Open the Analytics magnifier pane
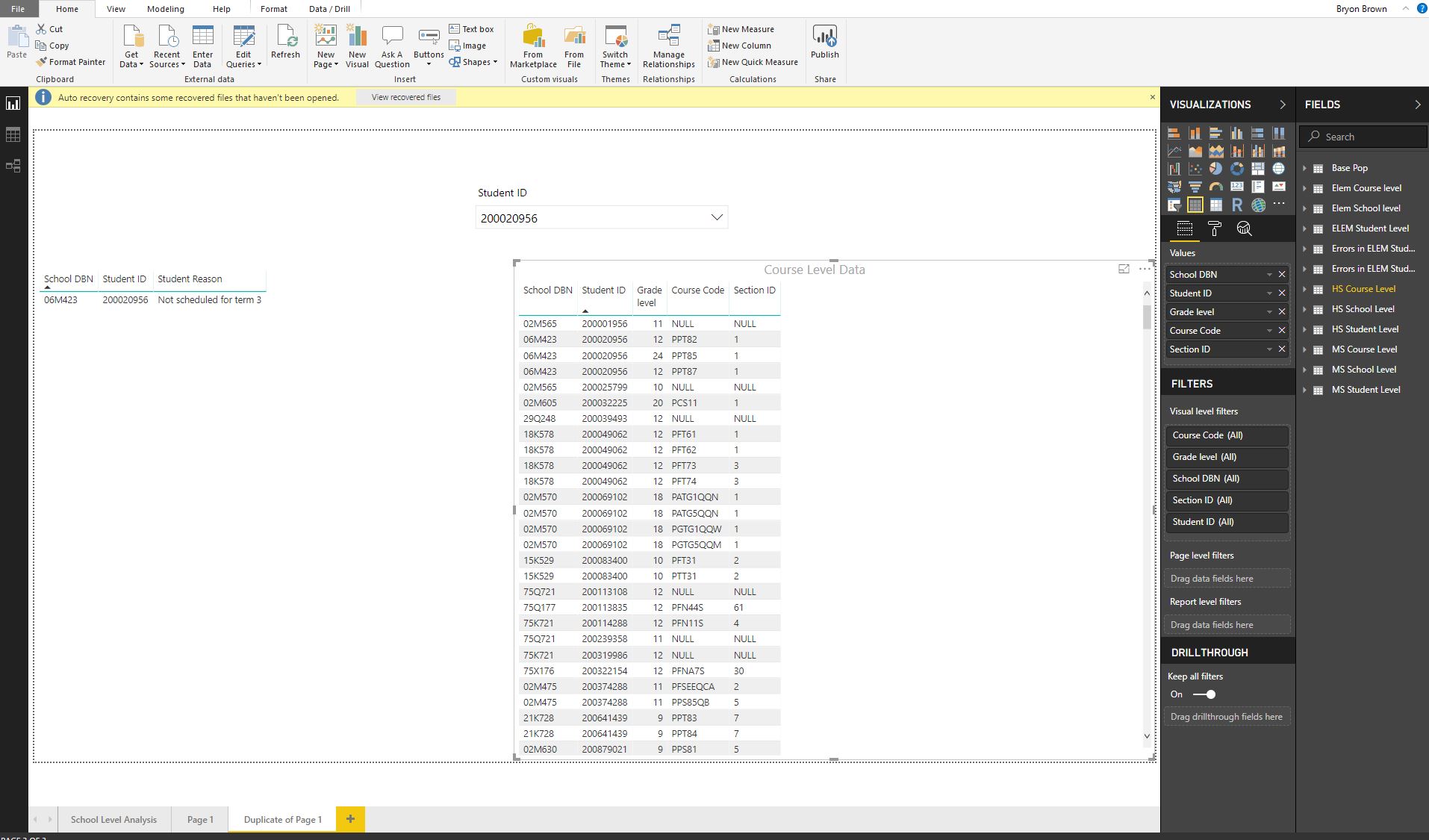Viewport: 1429px width, 840px height. (x=1244, y=229)
